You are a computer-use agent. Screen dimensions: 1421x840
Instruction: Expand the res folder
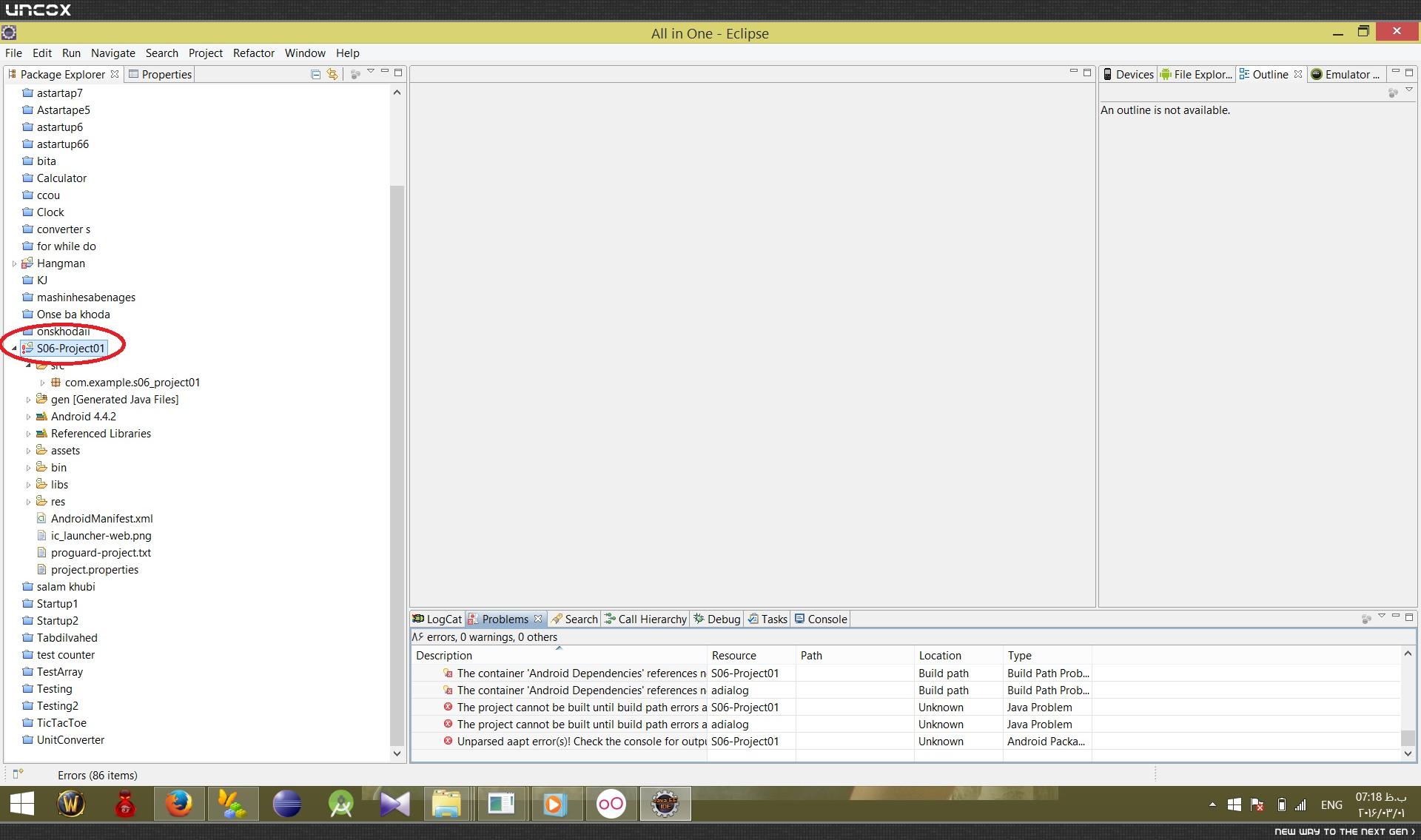pyautogui.click(x=28, y=502)
